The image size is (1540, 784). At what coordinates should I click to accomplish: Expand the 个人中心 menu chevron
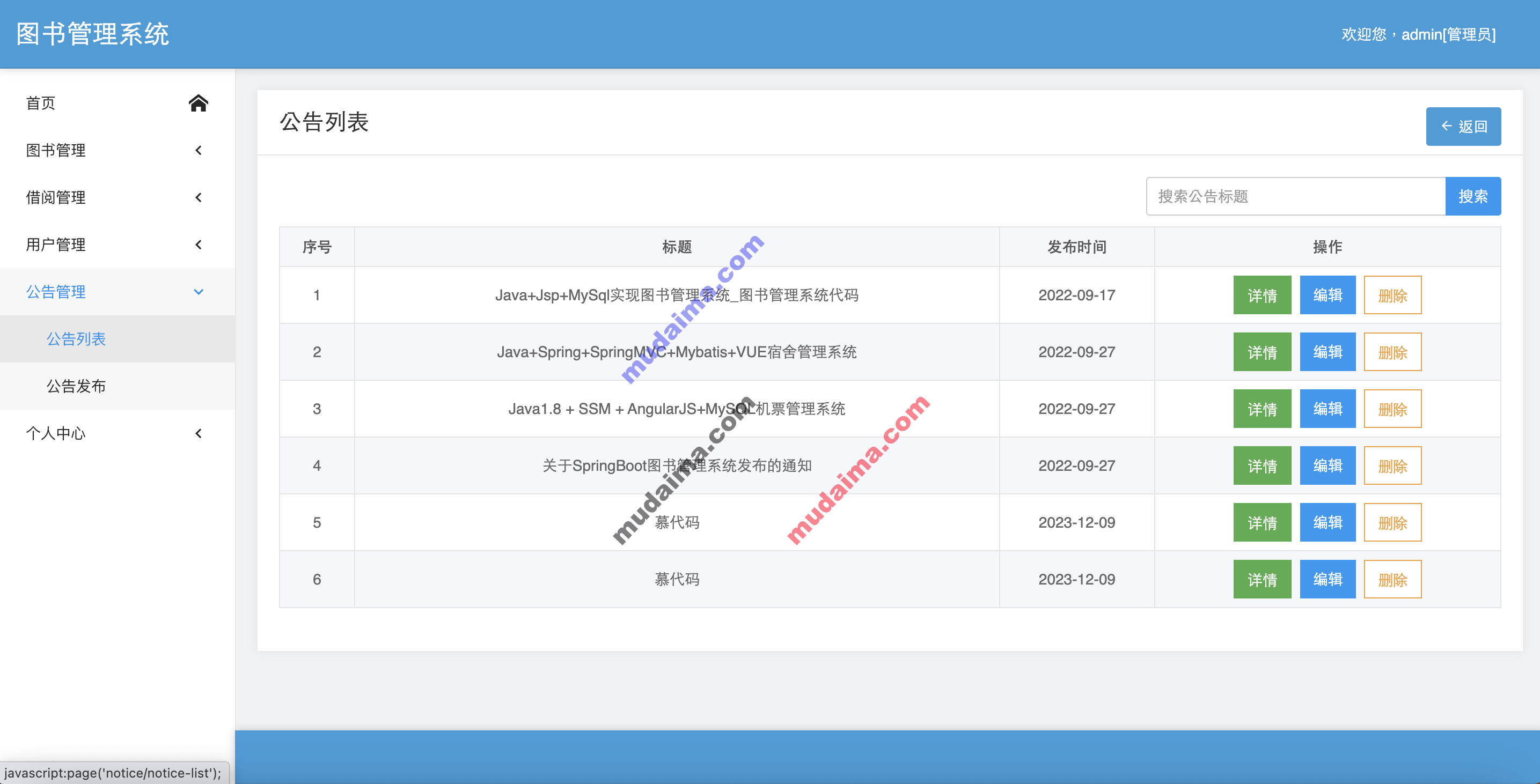tap(199, 433)
